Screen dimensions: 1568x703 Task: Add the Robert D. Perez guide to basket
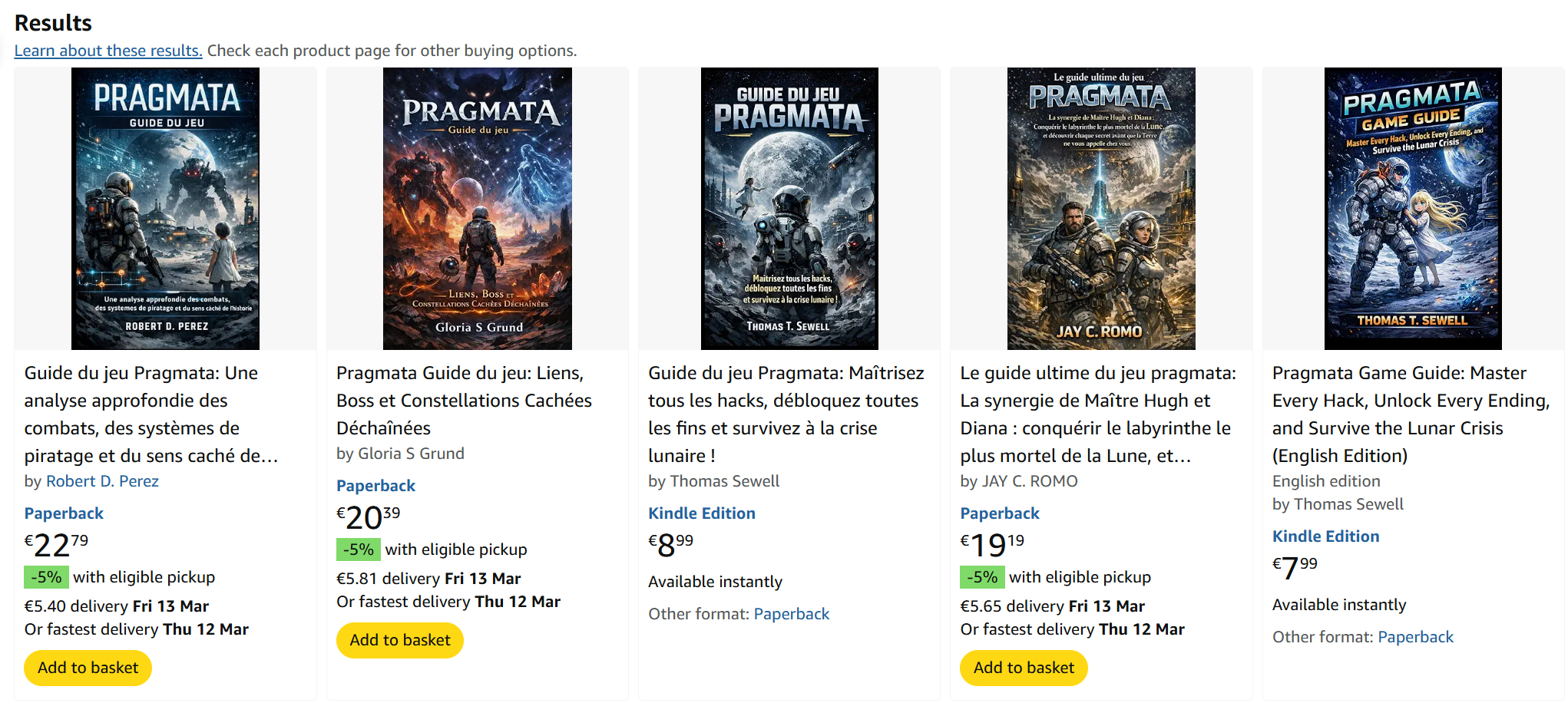pos(87,668)
